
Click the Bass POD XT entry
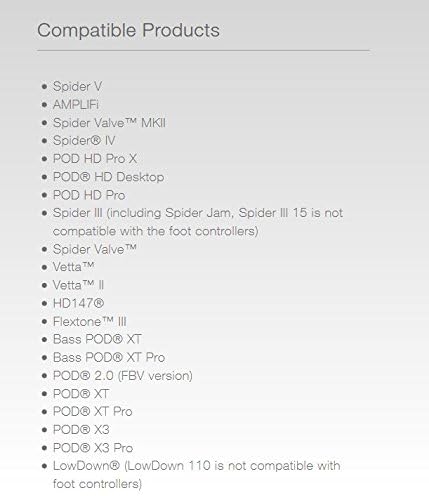(97, 339)
